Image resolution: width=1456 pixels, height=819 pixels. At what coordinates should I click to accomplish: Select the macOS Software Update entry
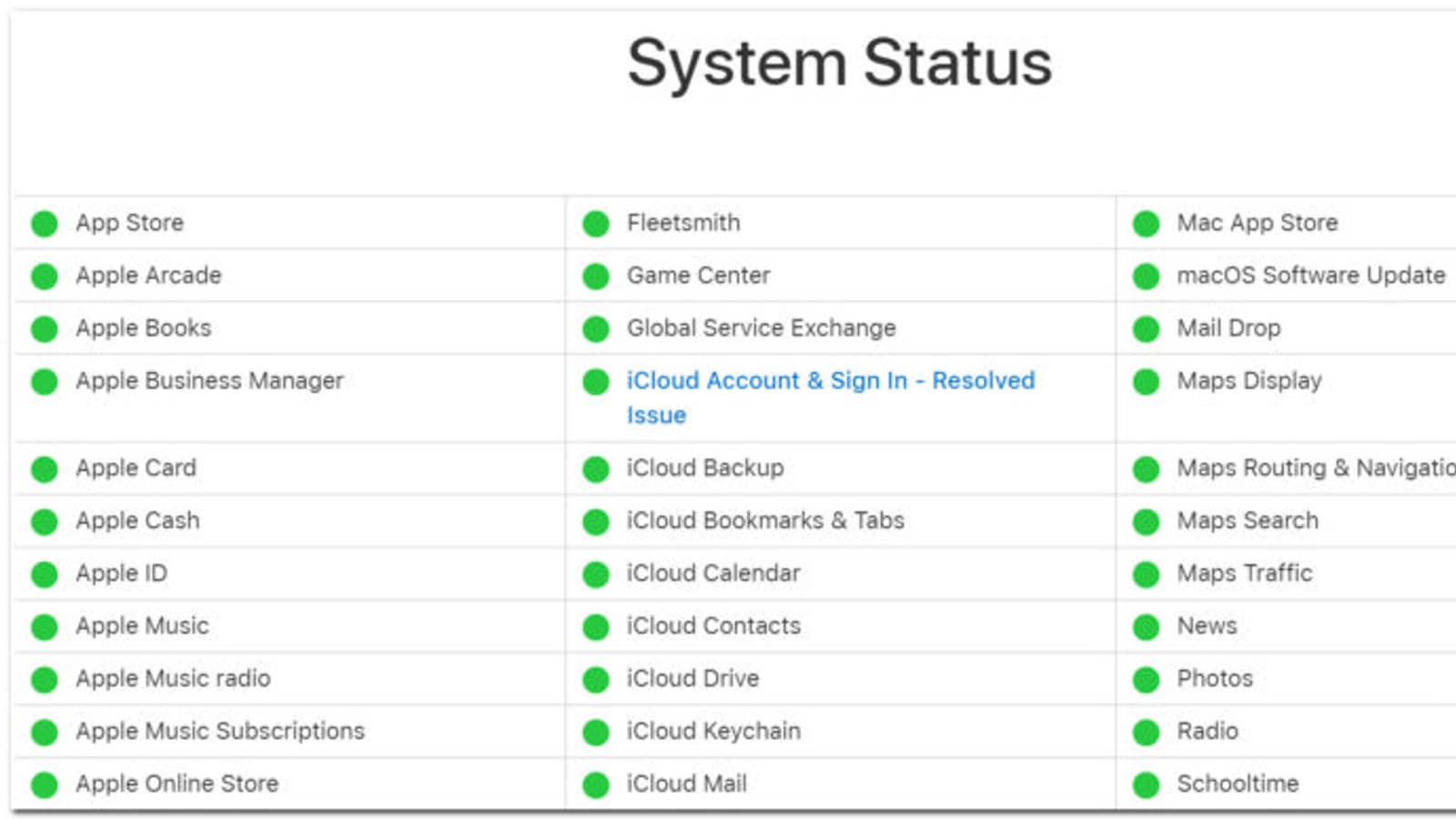1310,275
